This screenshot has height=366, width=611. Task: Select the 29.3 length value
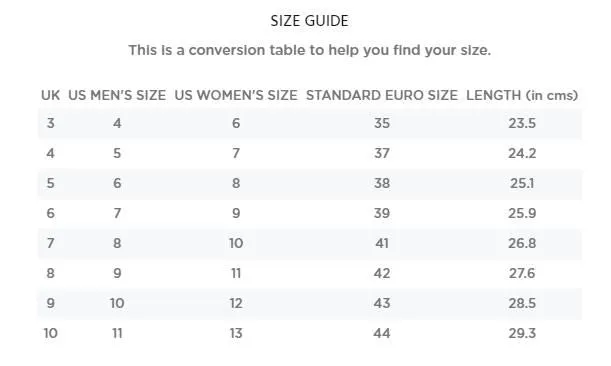[522, 334]
